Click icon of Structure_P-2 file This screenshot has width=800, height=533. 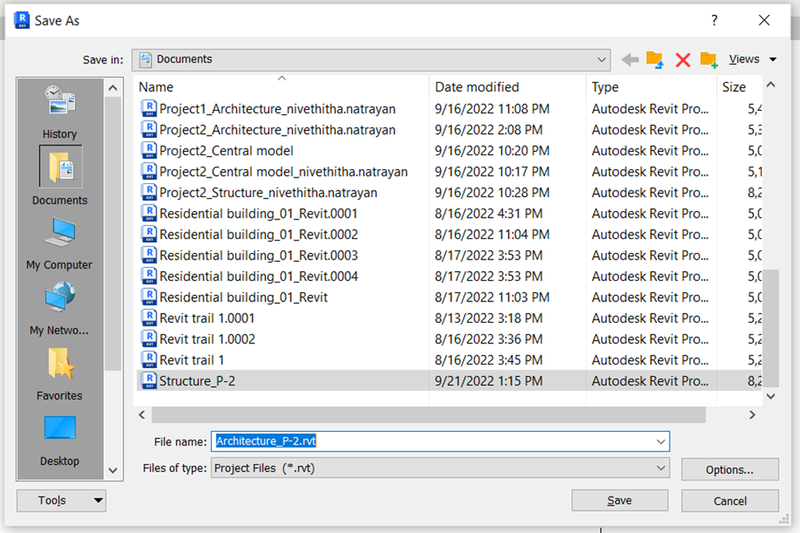(x=149, y=380)
